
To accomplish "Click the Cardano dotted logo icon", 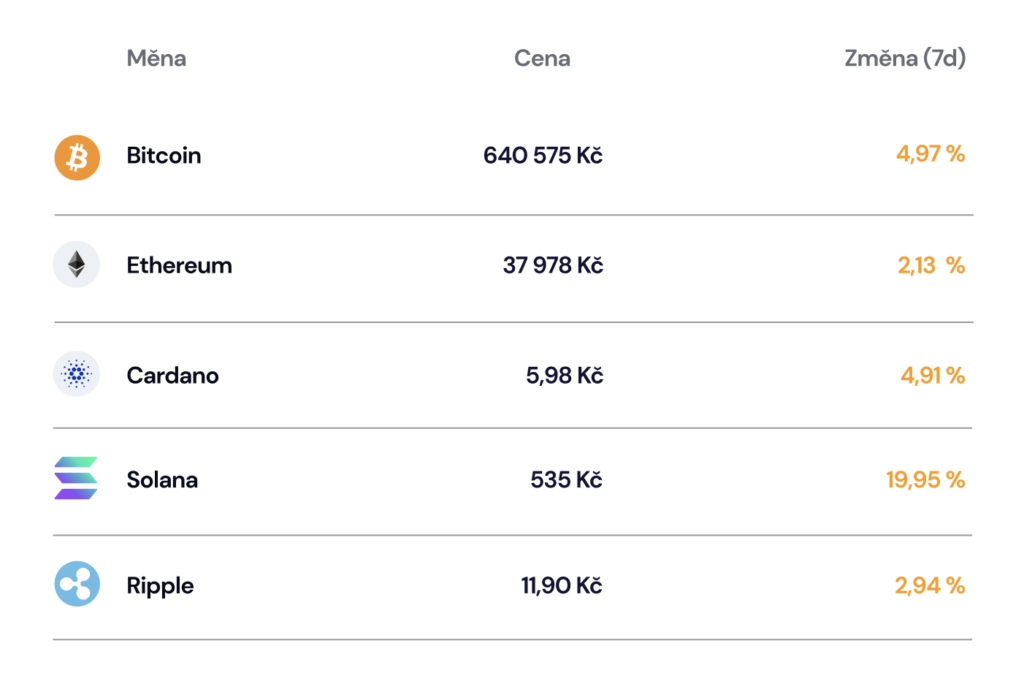I will click(76, 374).
